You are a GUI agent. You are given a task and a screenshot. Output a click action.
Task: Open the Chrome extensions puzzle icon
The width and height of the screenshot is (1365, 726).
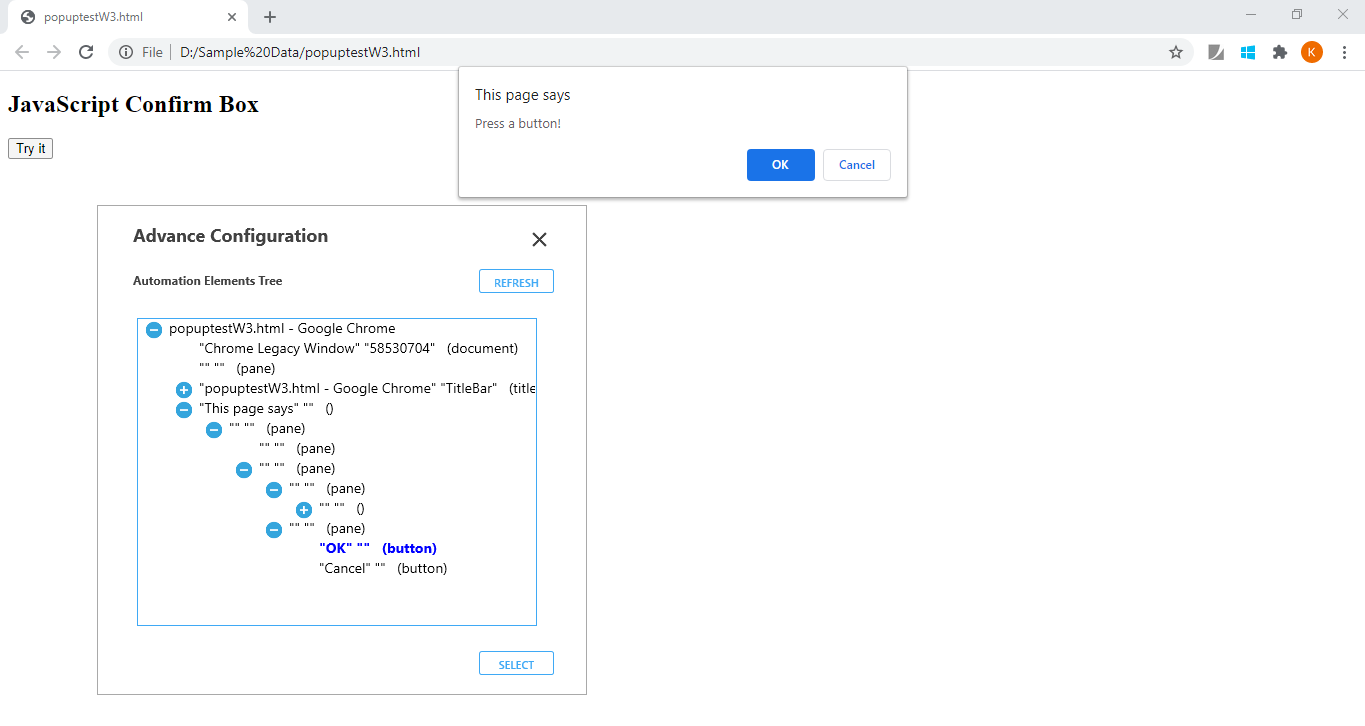[x=1280, y=52]
